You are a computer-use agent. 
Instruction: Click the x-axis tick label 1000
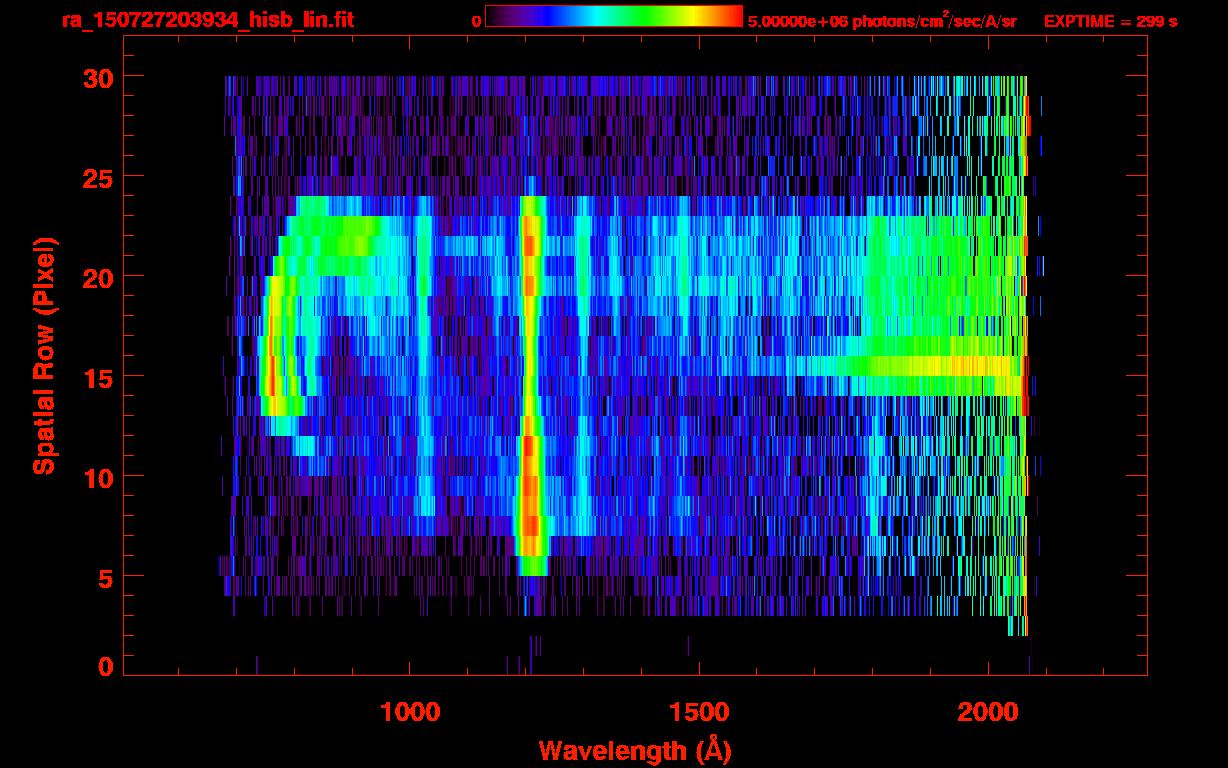[x=410, y=712]
